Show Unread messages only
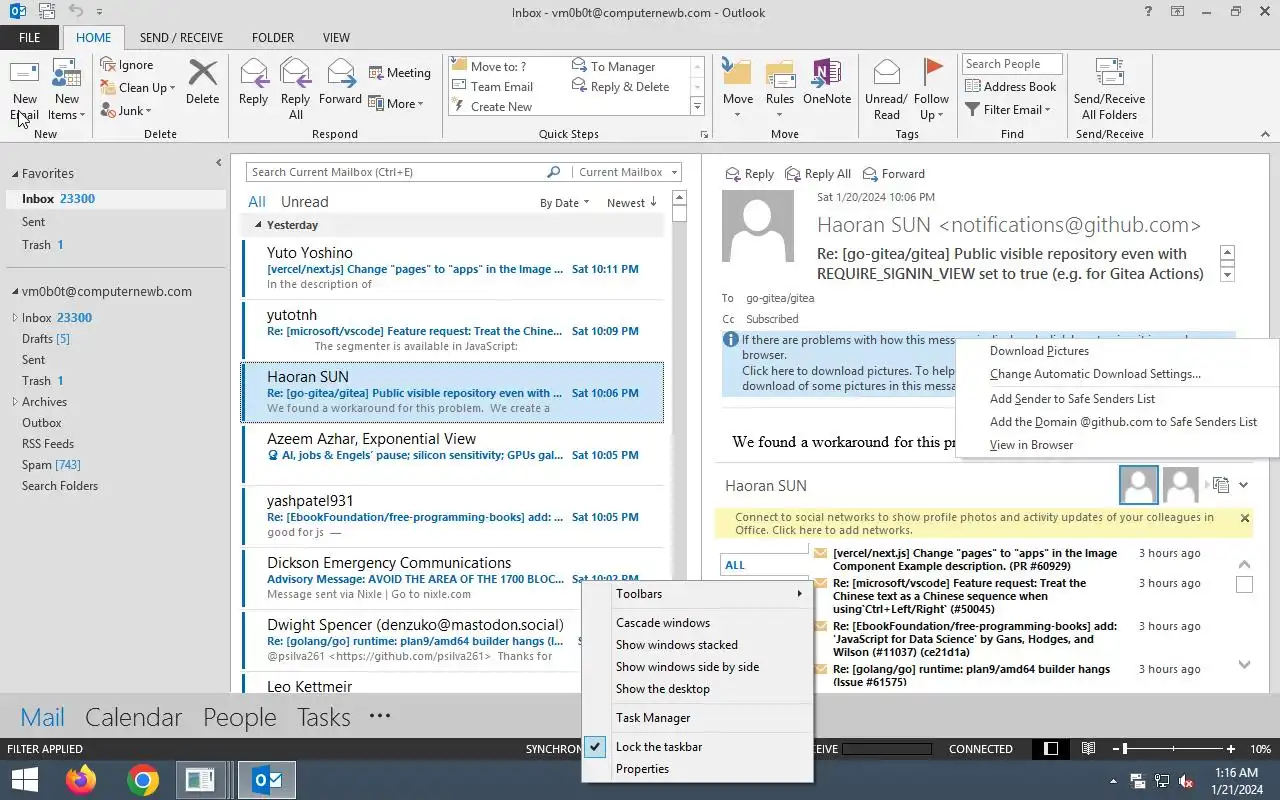1280x800 pixels. 304,202
